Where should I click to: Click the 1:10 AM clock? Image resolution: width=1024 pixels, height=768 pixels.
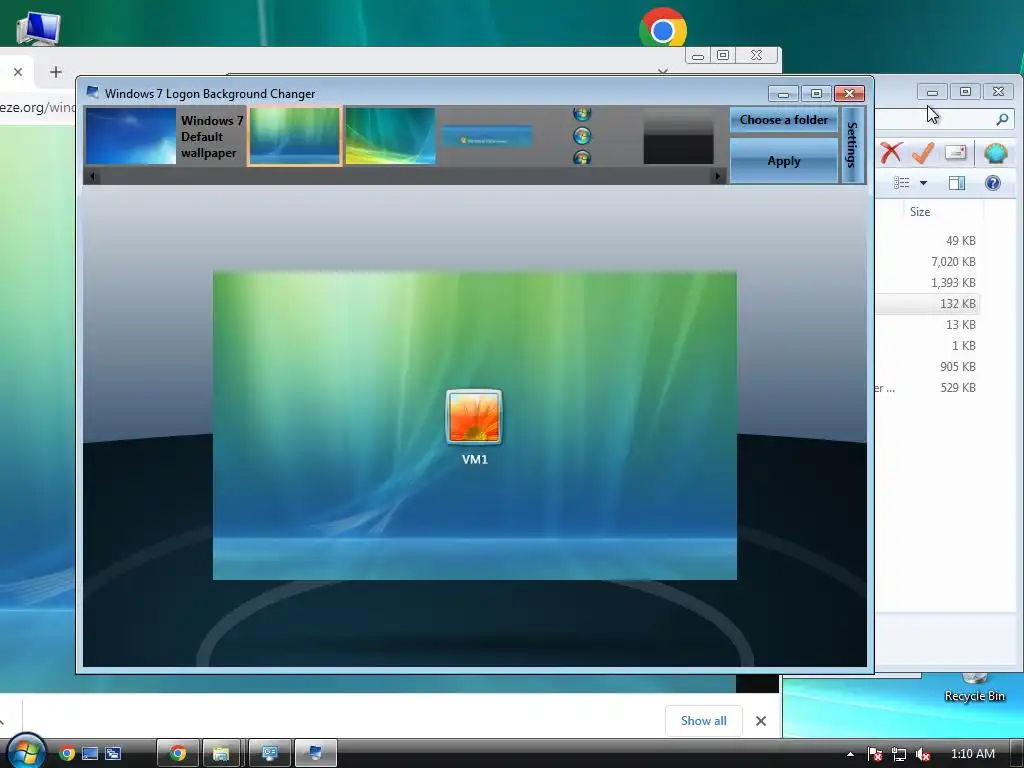tap(972, 754)
